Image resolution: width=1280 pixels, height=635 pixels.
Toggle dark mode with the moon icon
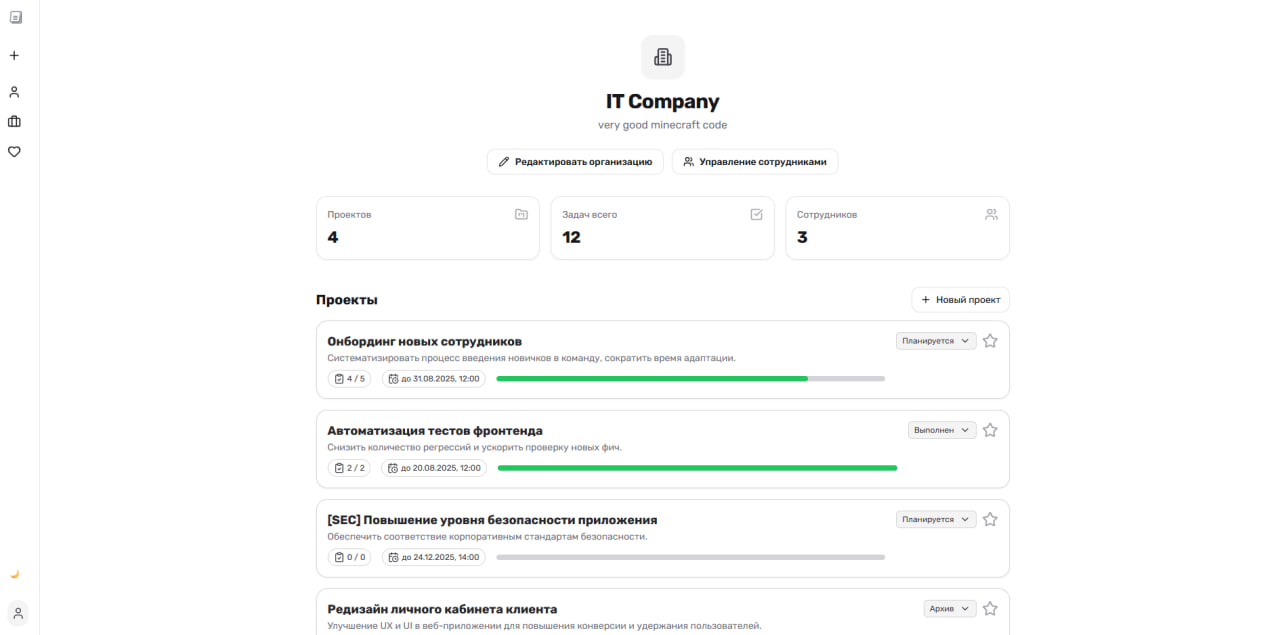point(14,574)
